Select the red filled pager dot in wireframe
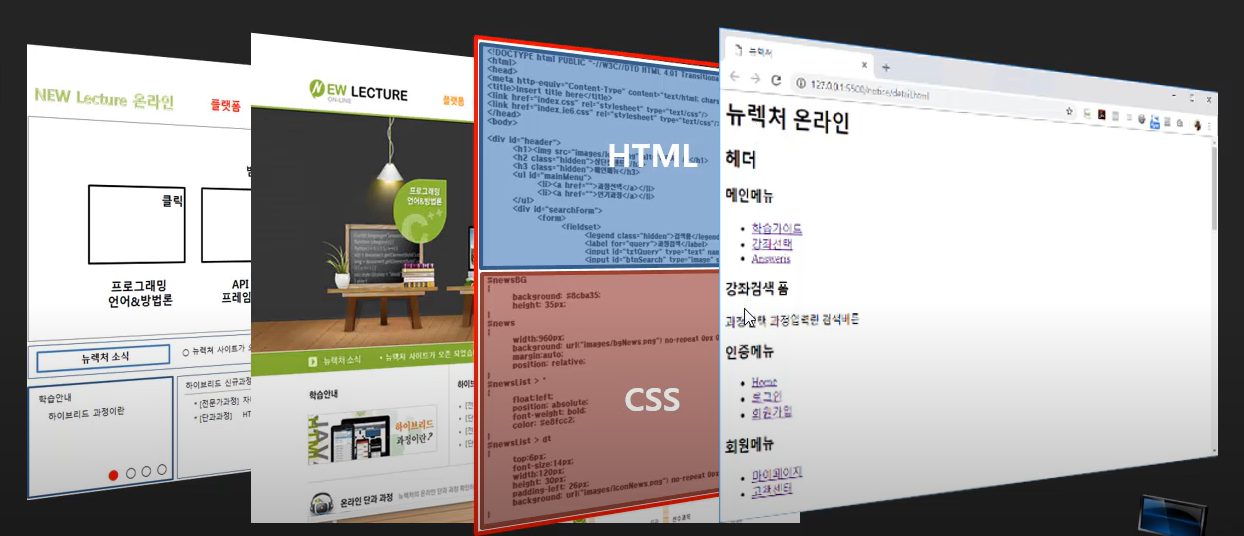This screenshot has height=536, width=1244. 113,474
